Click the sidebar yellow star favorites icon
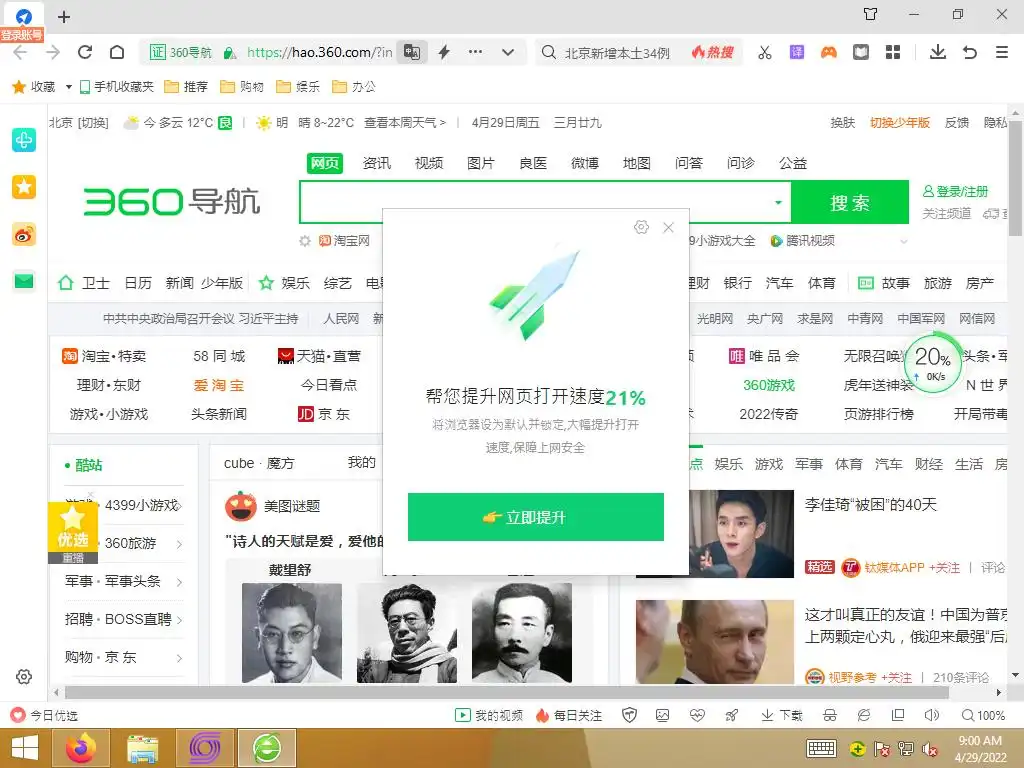The image size is (1024, 768). [x=24, y=187]
